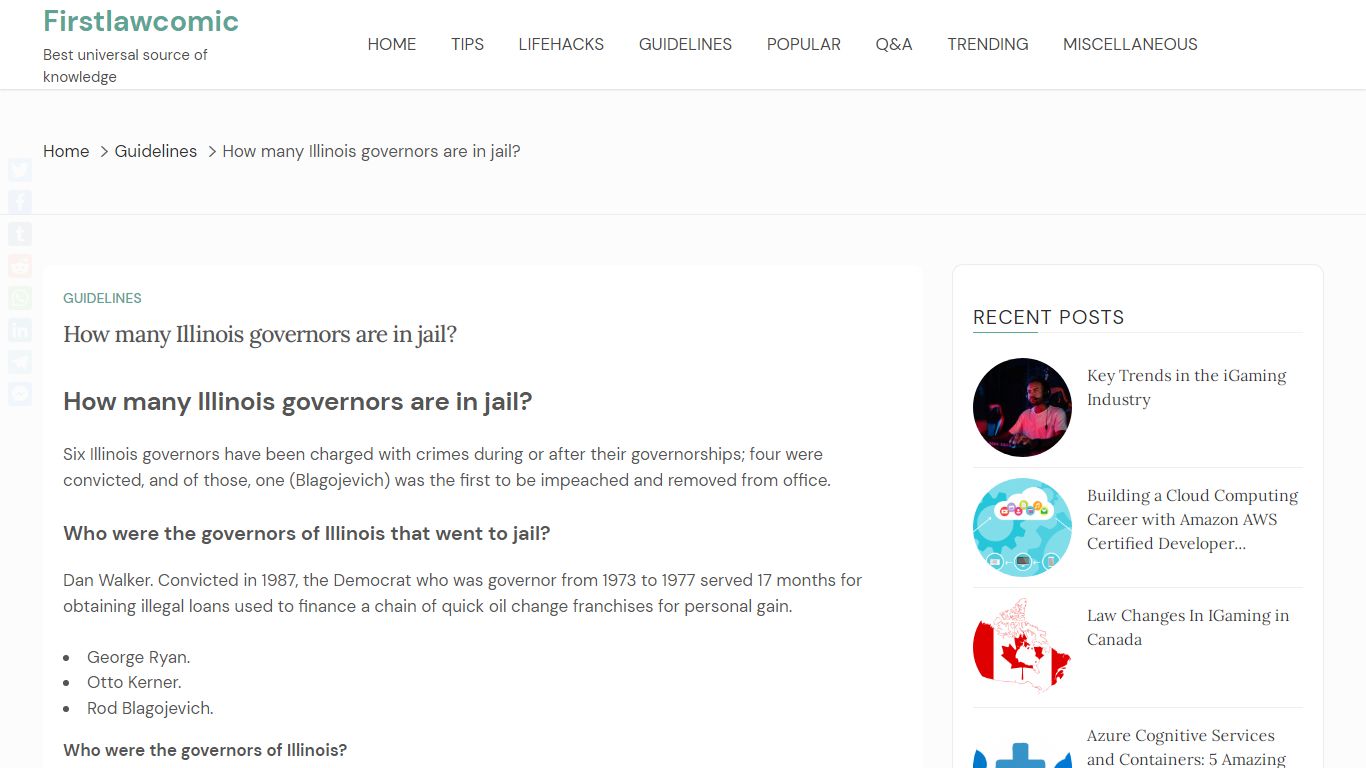1366x768 pixels.
Task: Click the 'Best universal source of knowledge' tagline
Action: tap(125, 65)
